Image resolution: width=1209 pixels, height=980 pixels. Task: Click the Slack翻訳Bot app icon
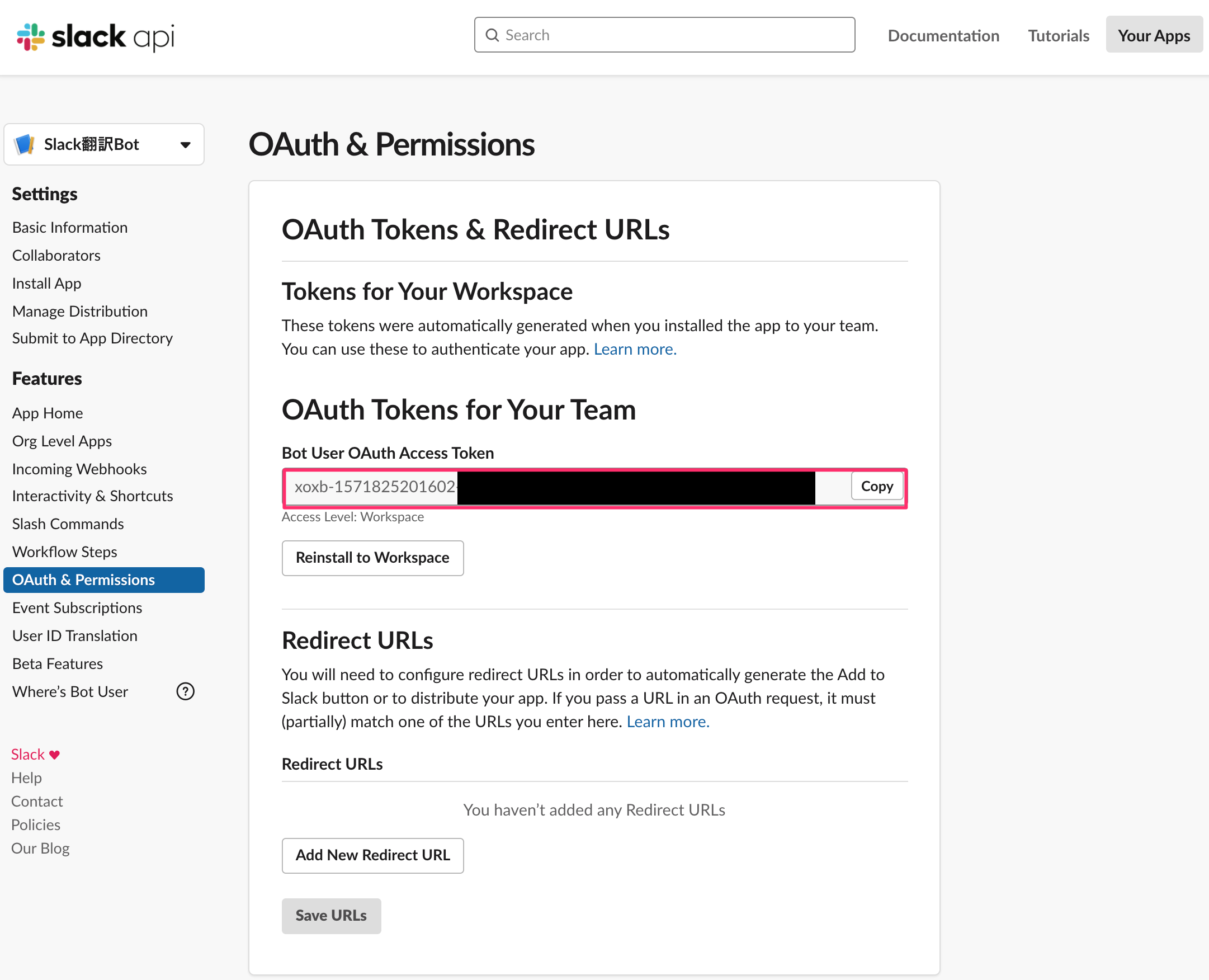click(23, 144)
